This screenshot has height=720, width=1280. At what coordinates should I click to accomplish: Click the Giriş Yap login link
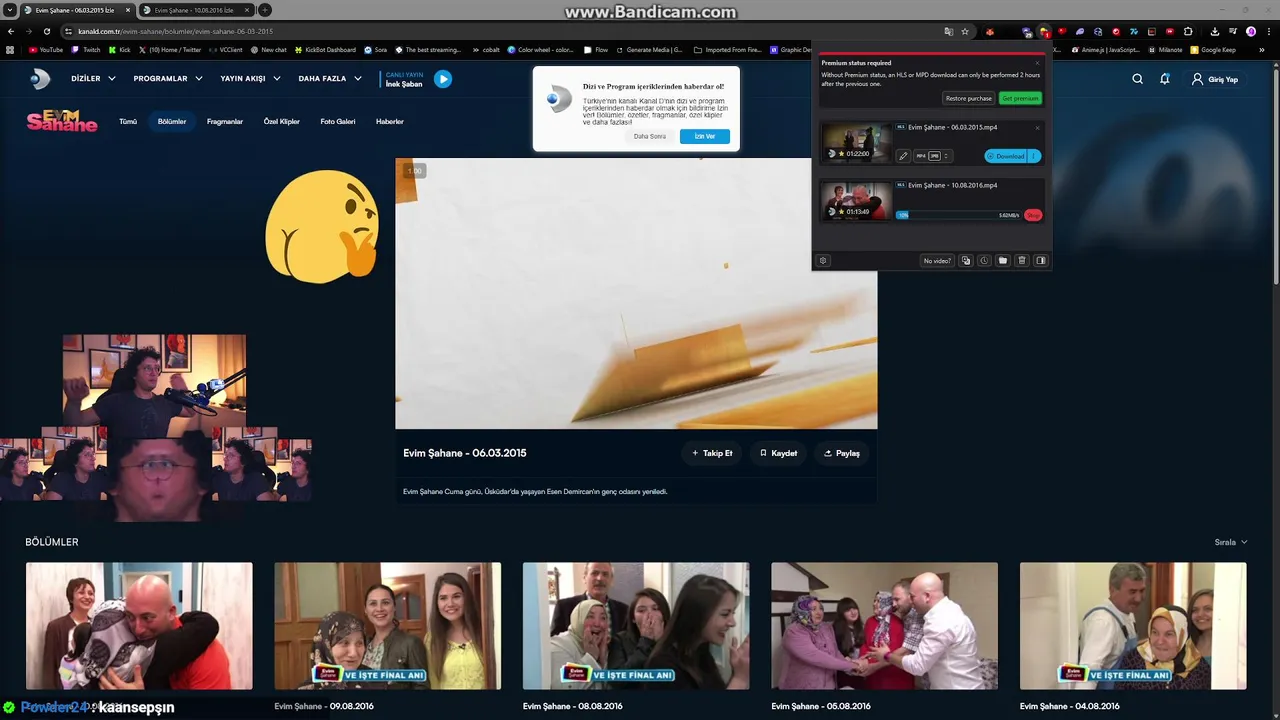tap(1215, 79)
